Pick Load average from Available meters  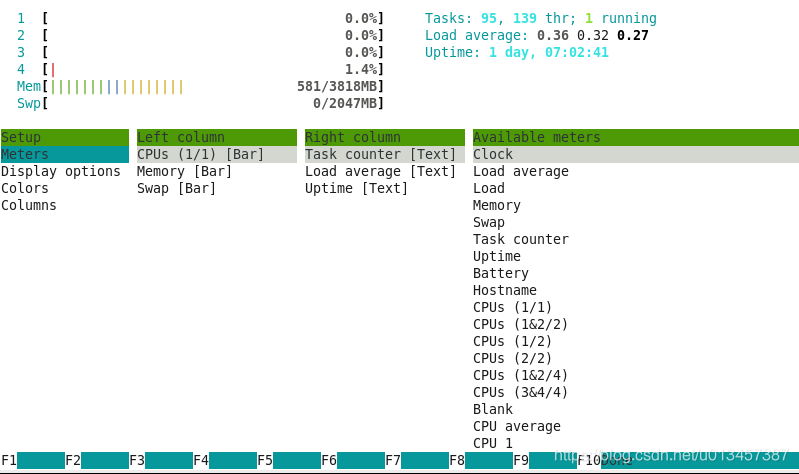(520, 171)
